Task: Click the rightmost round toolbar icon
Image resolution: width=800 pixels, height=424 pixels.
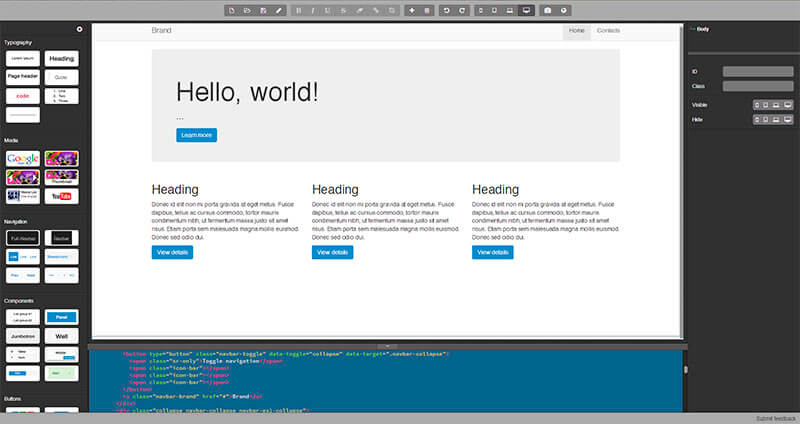Action: tap(563, 11)
